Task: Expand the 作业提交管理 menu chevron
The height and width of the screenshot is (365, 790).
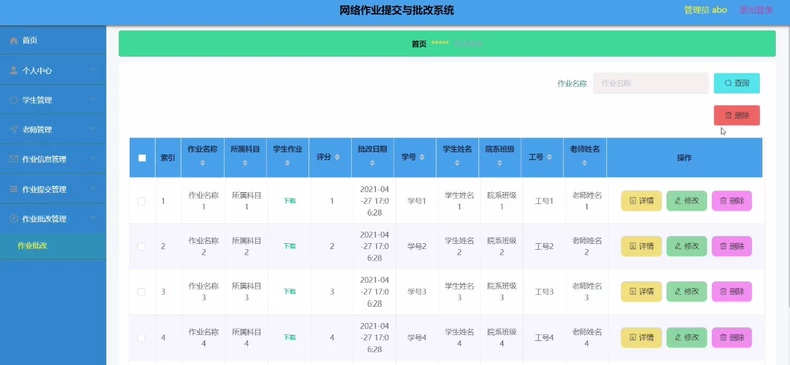Action: coord(93,189)
